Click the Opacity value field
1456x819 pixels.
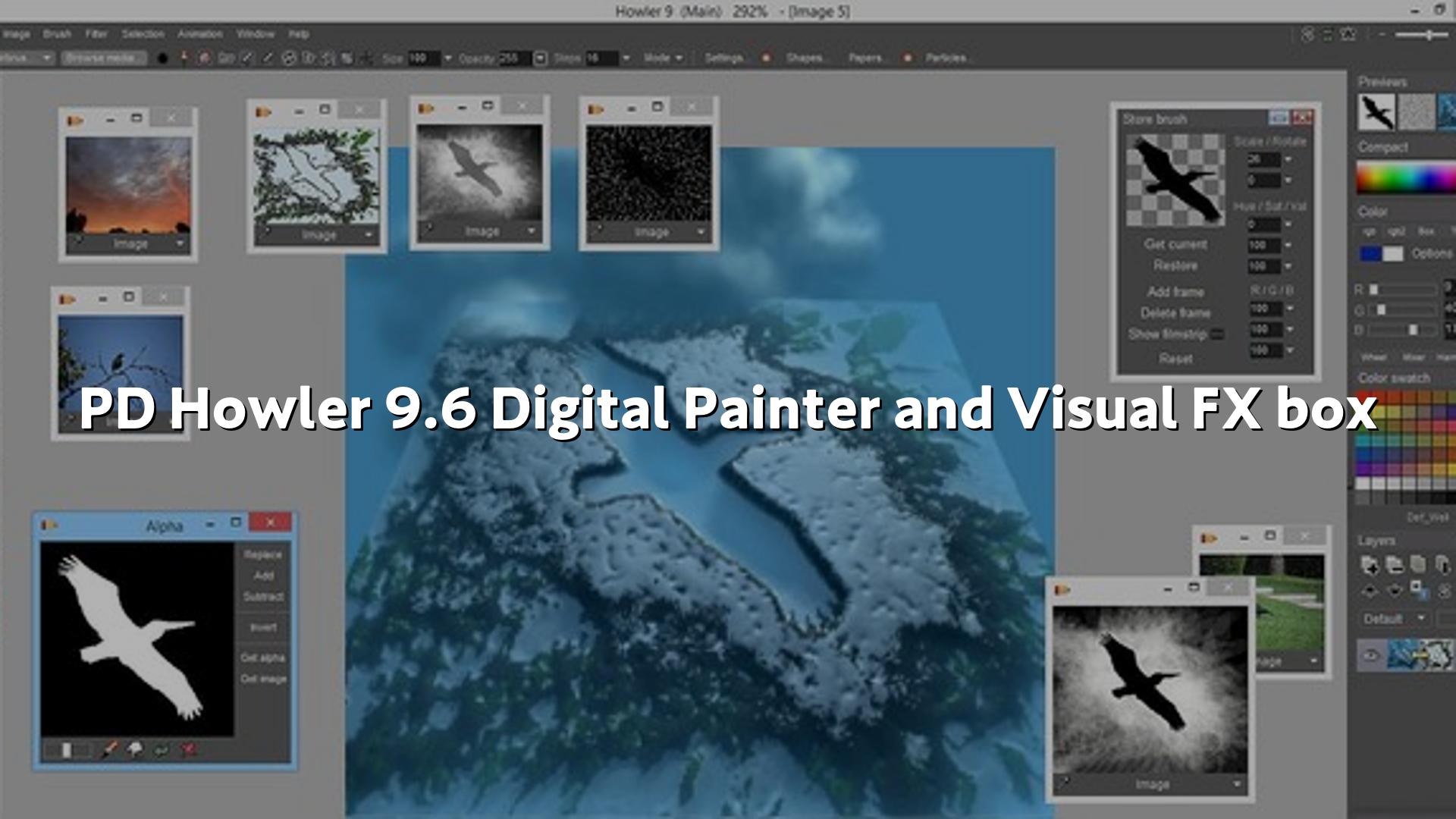(514, 58)
